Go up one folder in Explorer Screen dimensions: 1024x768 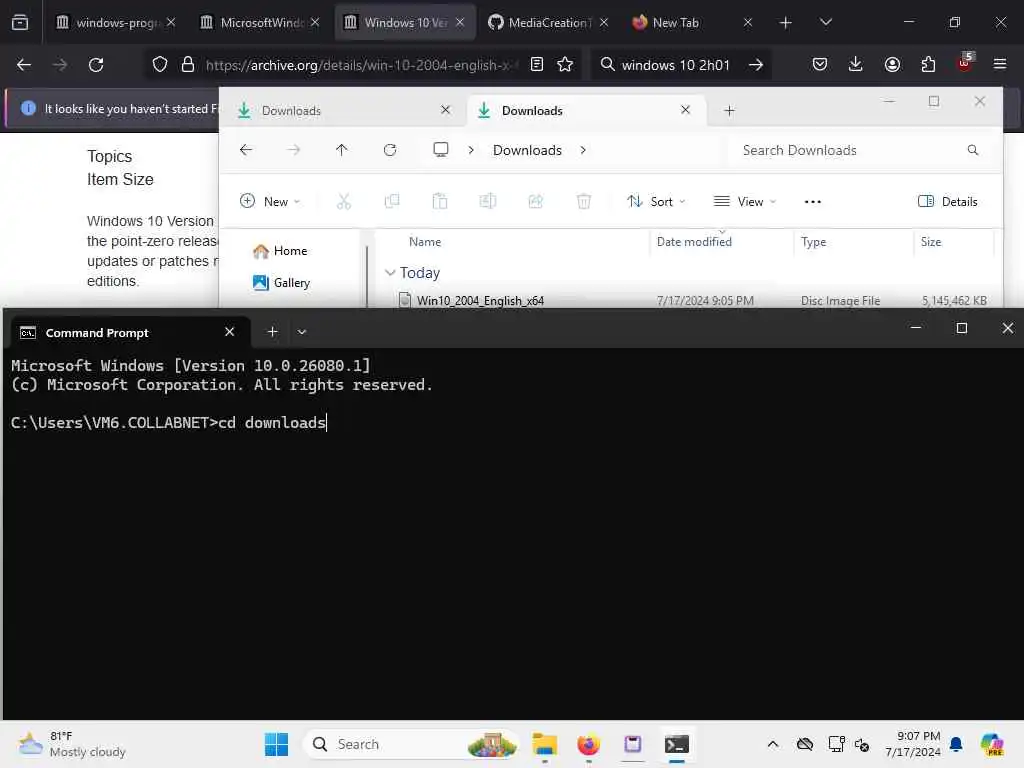point(342,150)
